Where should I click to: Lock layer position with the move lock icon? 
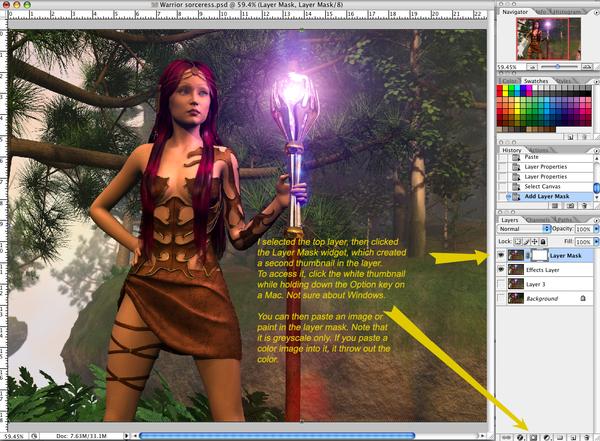(x=535, y=242)
